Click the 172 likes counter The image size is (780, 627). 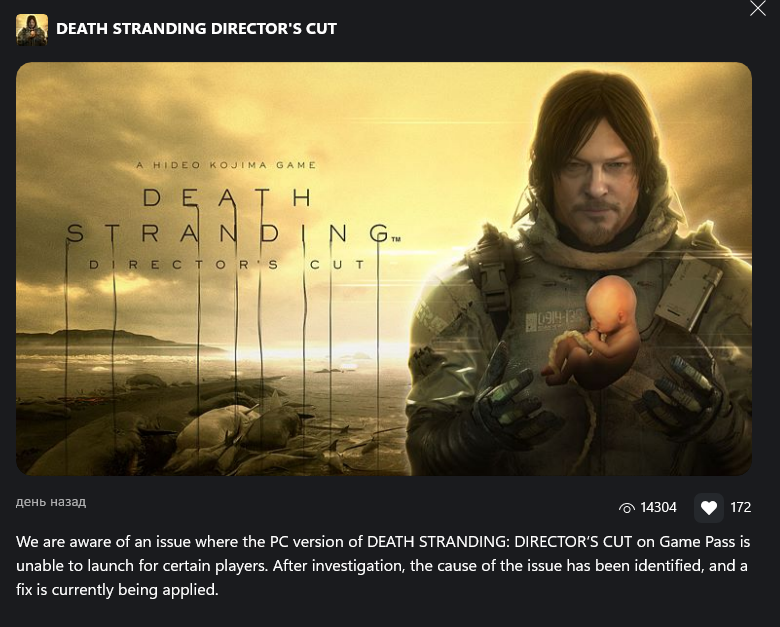740,508
